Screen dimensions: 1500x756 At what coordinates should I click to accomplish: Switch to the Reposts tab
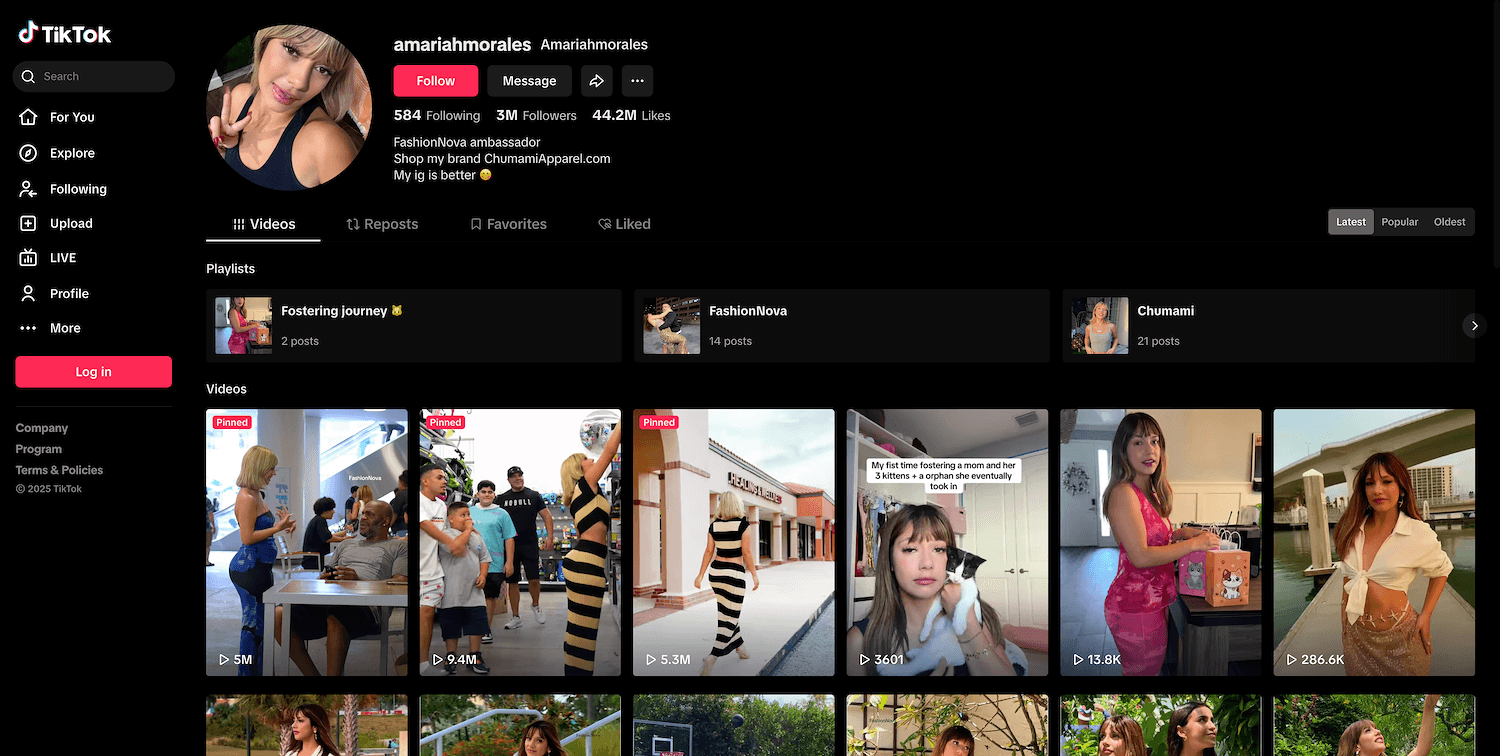(382, 224)
